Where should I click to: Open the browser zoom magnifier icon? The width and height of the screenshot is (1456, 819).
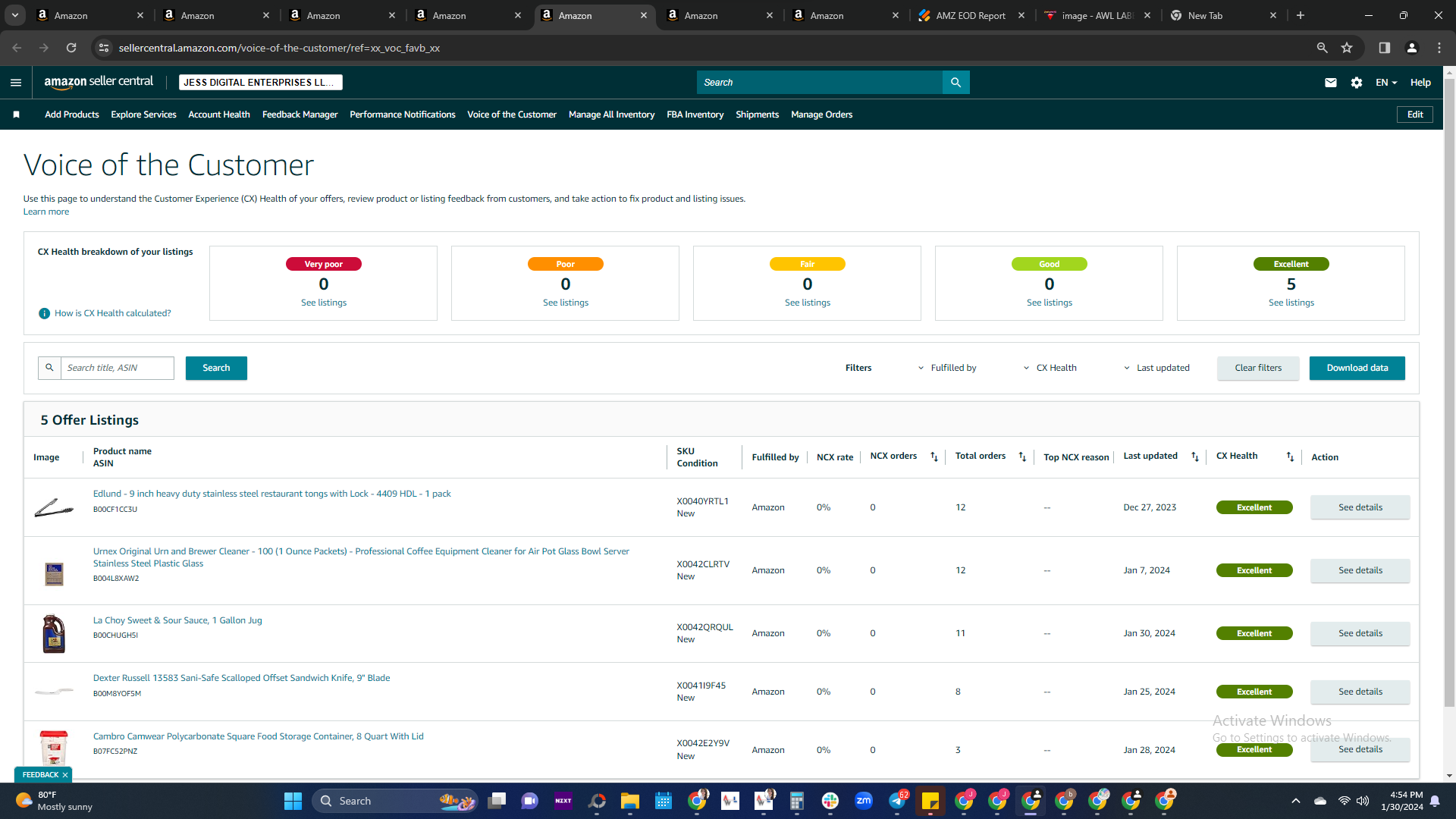(1322, 48)
